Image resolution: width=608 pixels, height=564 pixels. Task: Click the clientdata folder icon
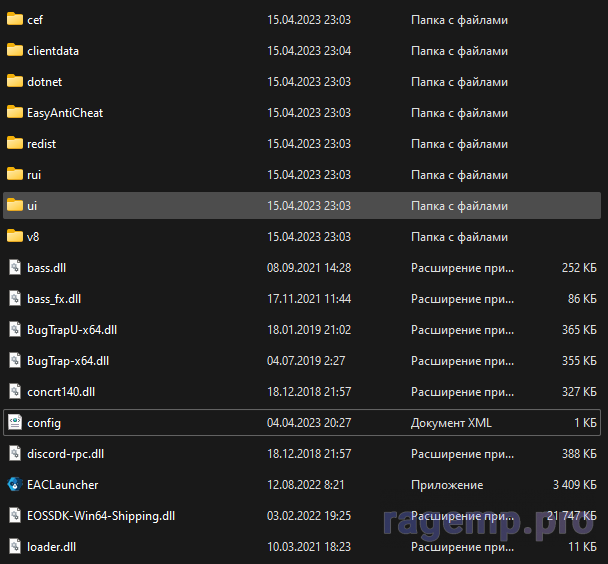point(15,50)
